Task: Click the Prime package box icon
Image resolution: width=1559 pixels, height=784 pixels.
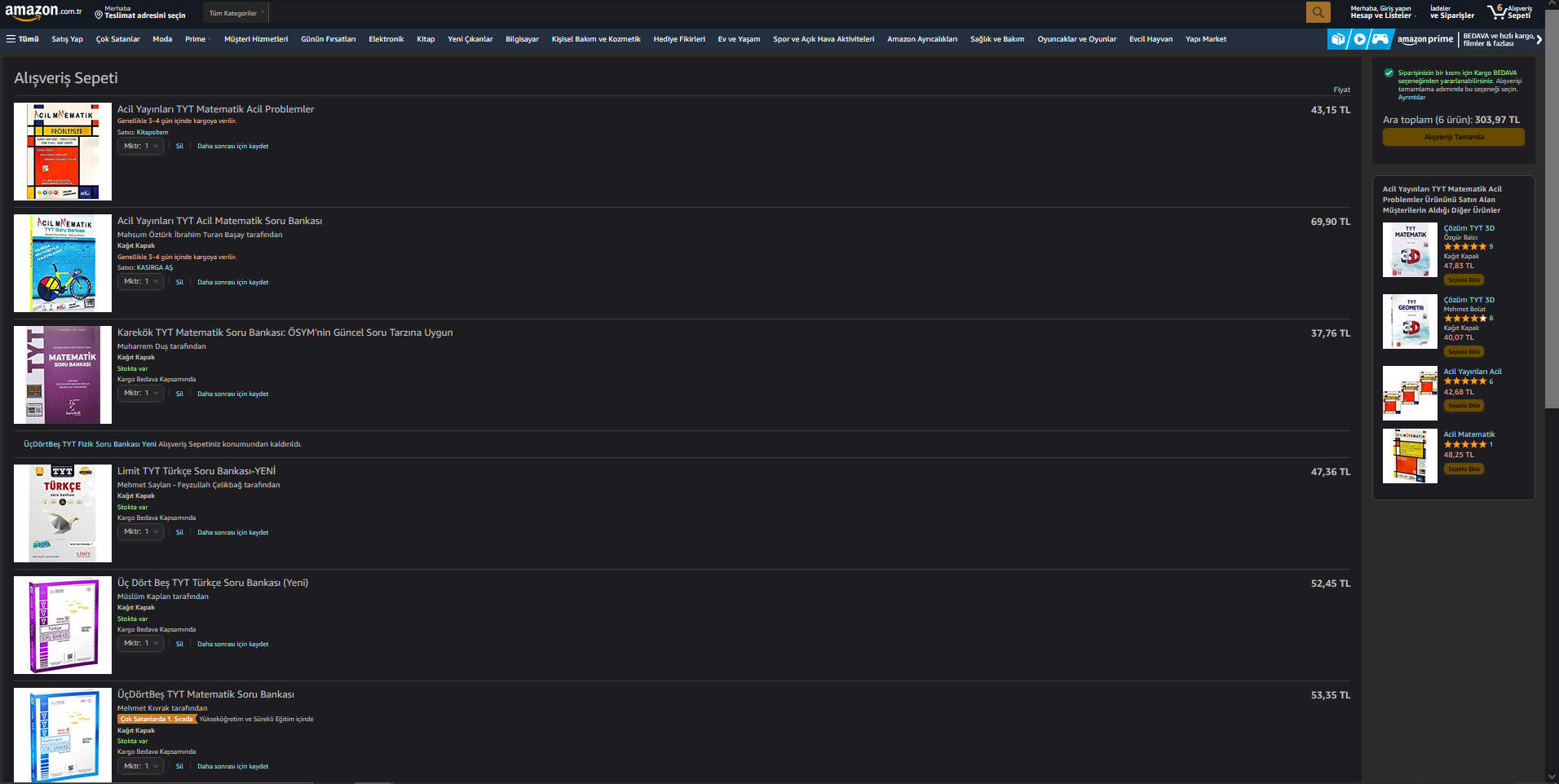Action: pos(1338,39)
